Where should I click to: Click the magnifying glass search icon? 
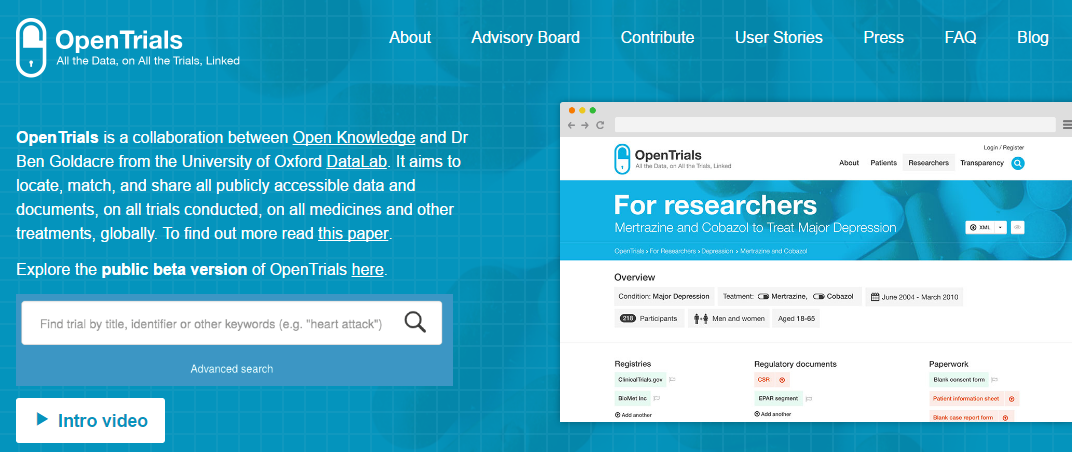click(415, 321)
